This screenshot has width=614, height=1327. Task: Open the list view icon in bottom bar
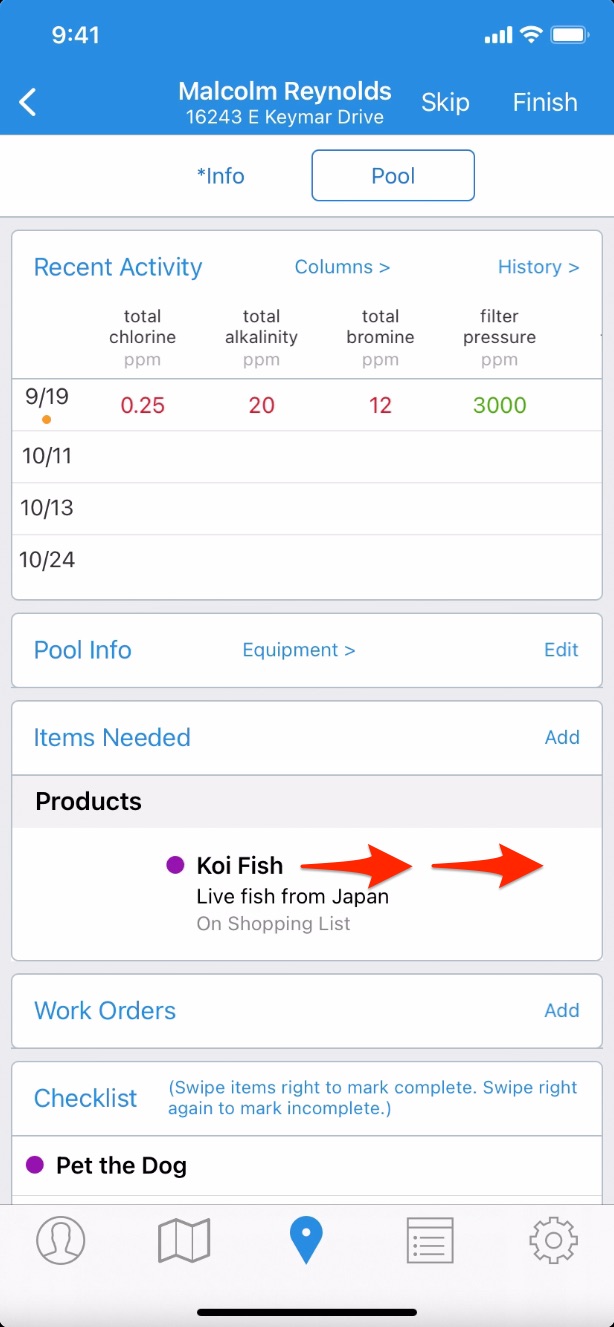click(x=431, y=1241)
